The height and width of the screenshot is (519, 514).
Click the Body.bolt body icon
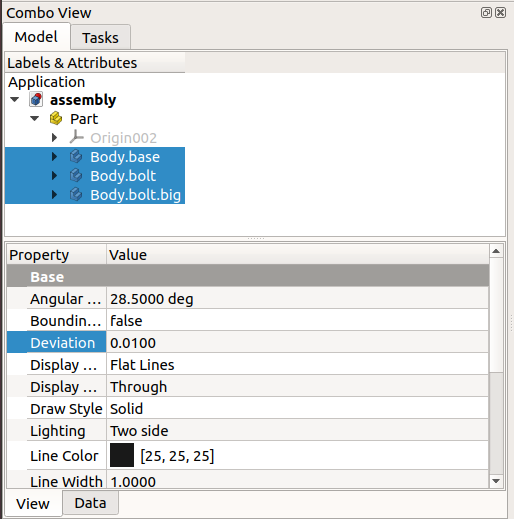coord(76,175)
